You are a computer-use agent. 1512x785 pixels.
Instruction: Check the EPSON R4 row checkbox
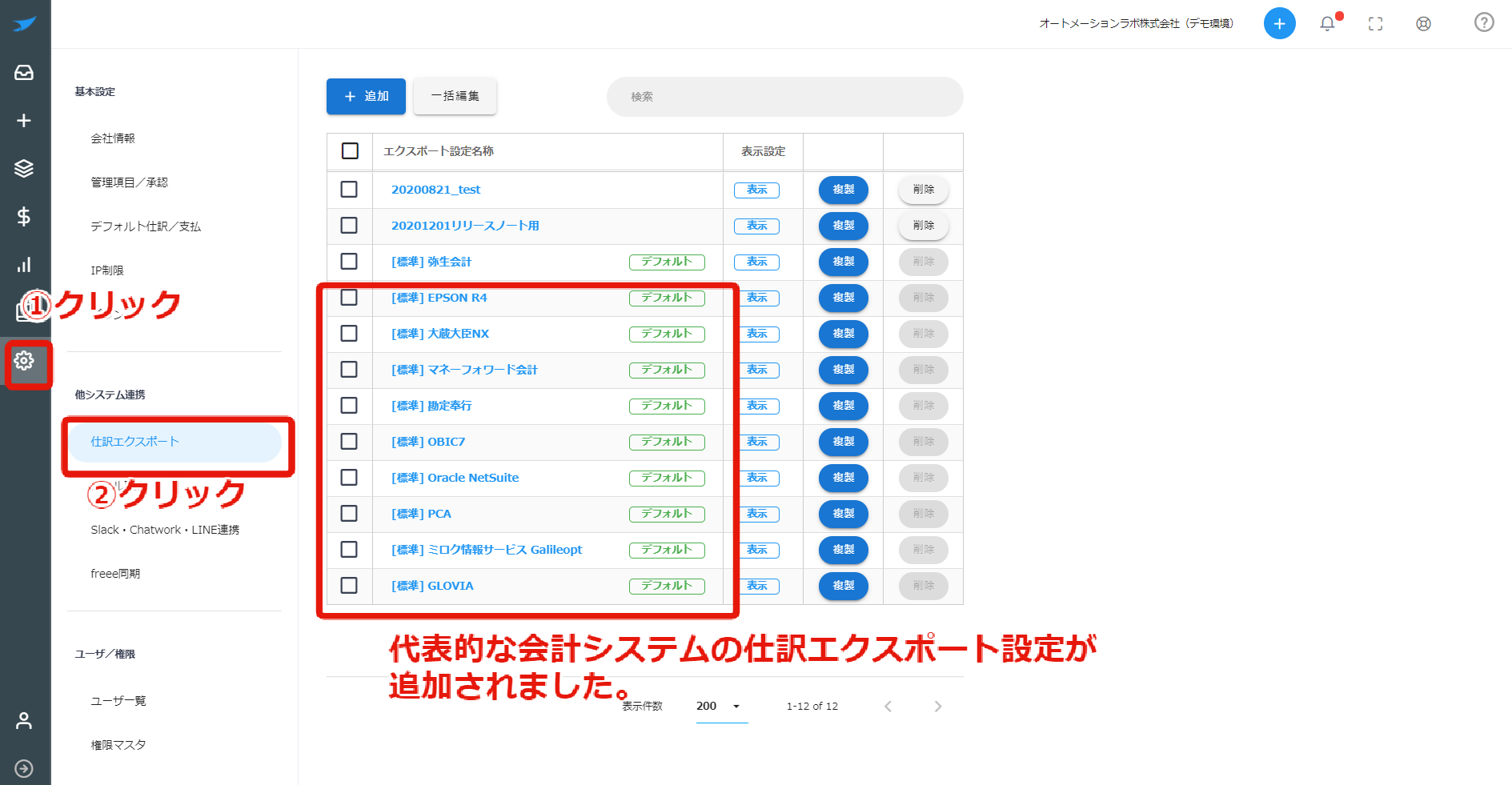[x=349, y=298]
